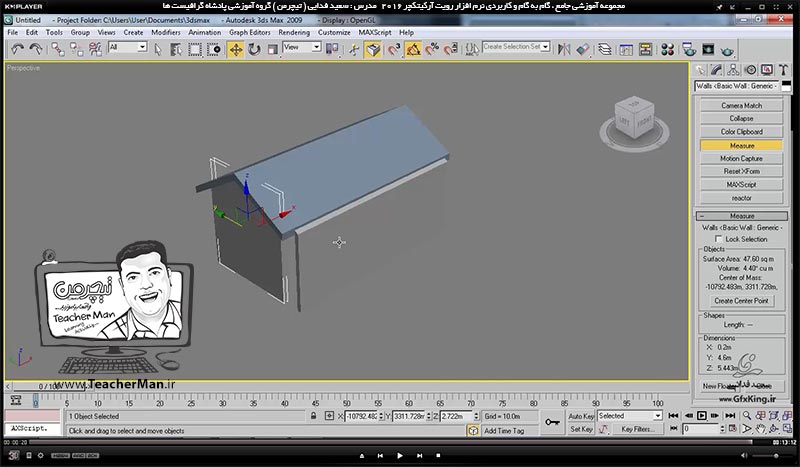Image resolution: width=800 pixels, height=467 pixels.
Task: Click Edit Named Selection Sets icon
Action: point(472,49)
